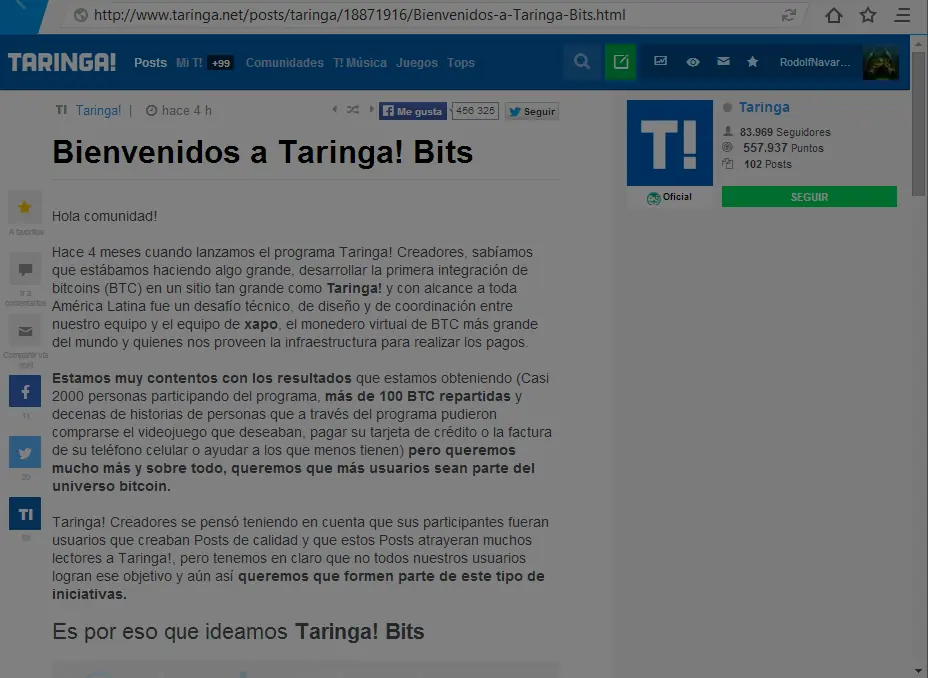928x678 pixels.
Task: Add post to favorites star sidebar
Action: coord(25,207)
